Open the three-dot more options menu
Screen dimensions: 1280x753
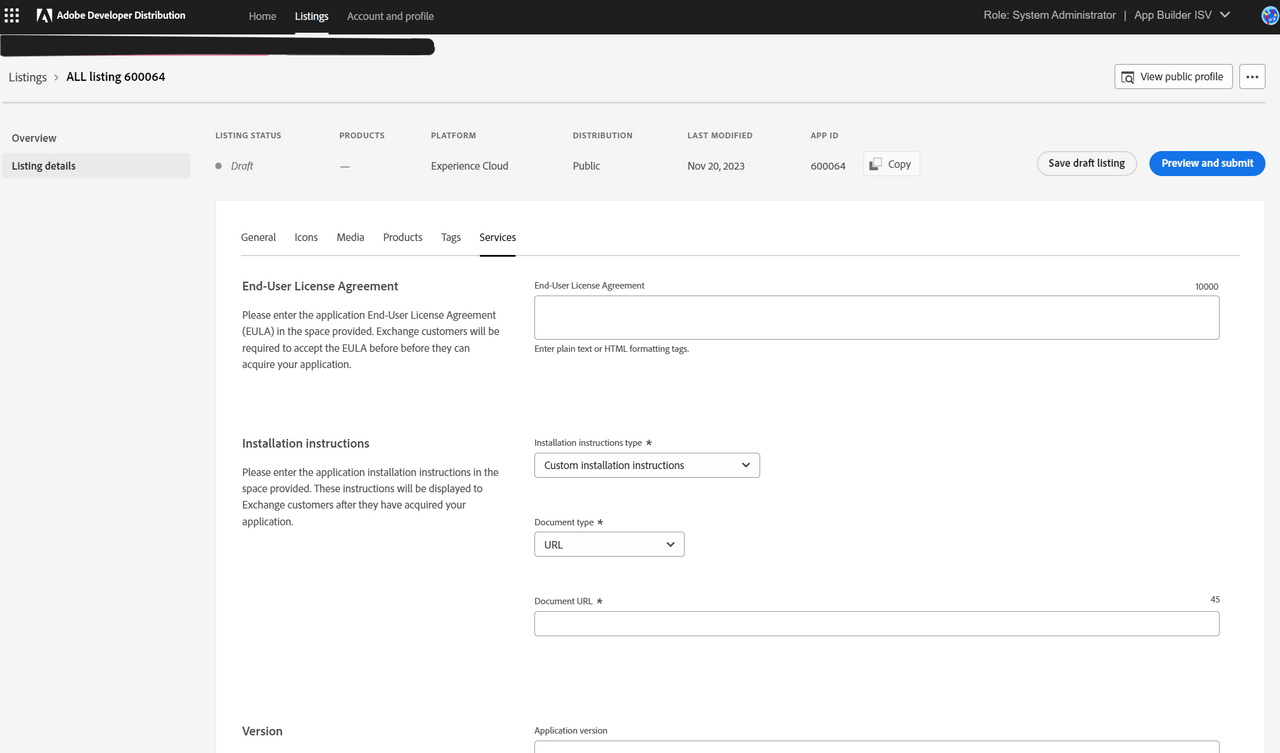1252,77
